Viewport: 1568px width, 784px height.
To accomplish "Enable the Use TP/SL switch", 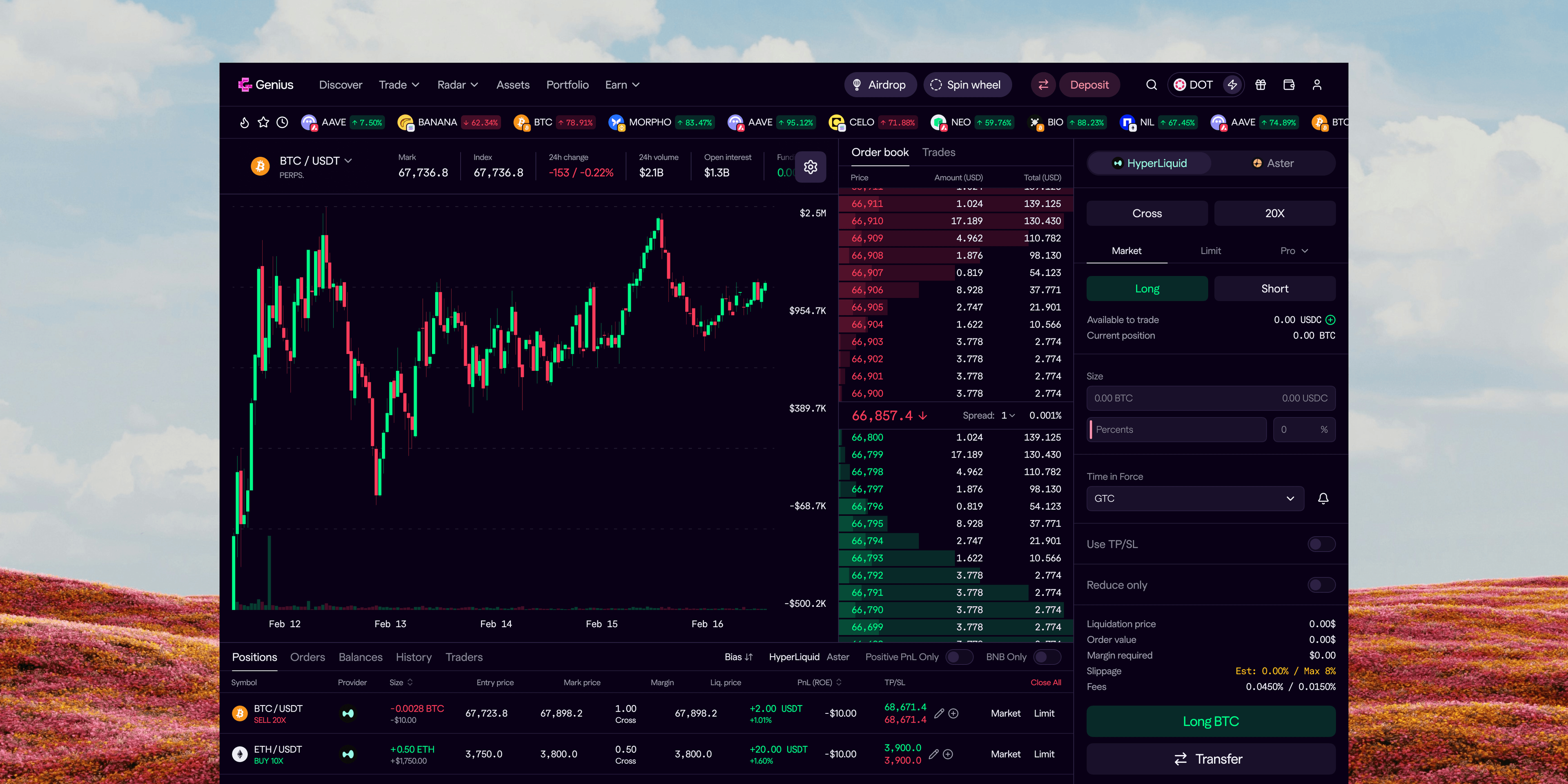I will point(1321,544).
